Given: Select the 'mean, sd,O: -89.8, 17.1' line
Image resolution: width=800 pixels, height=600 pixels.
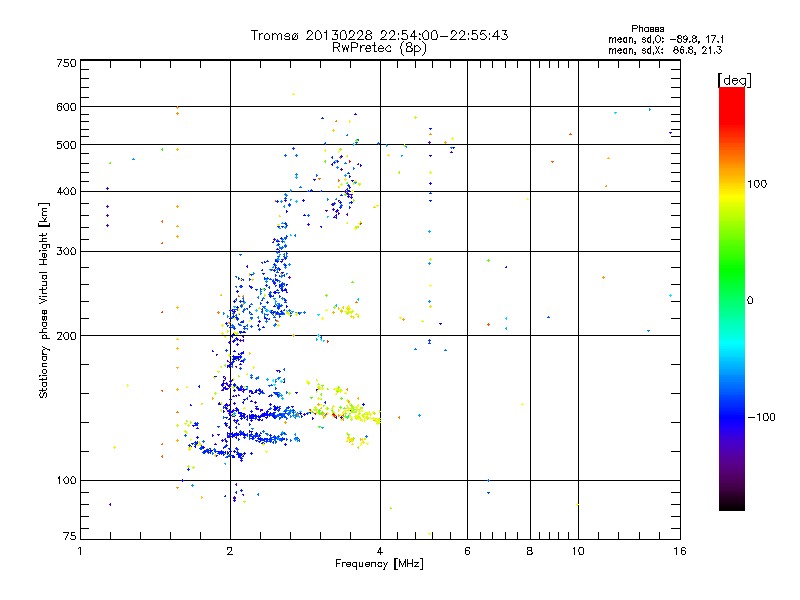Looking at the screenshot, I should [x=666, y=39].
